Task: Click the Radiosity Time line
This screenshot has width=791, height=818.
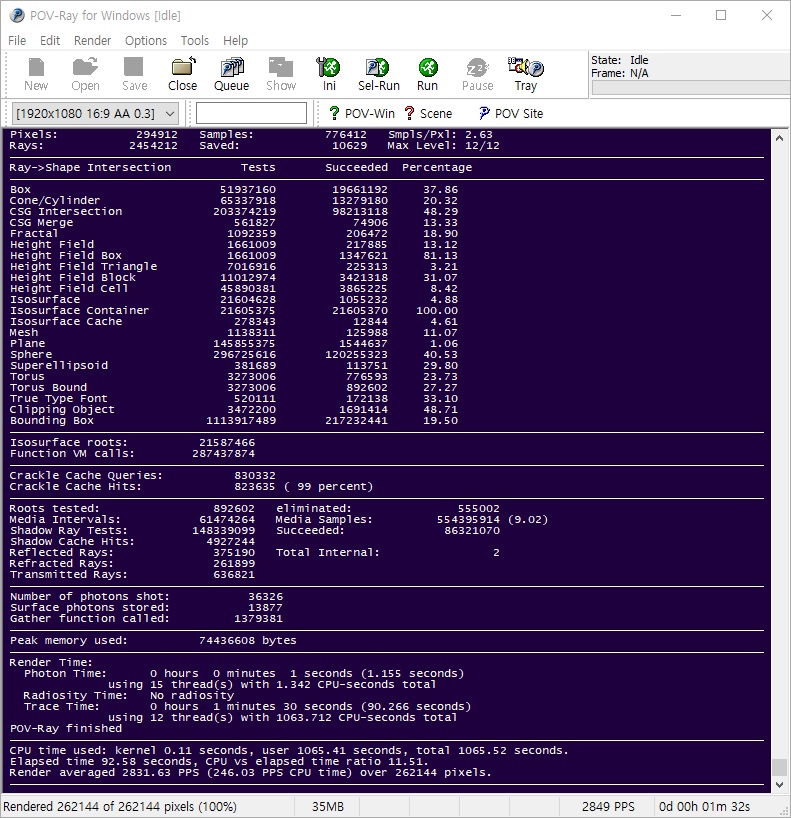Action: click(x=128, y=695)
